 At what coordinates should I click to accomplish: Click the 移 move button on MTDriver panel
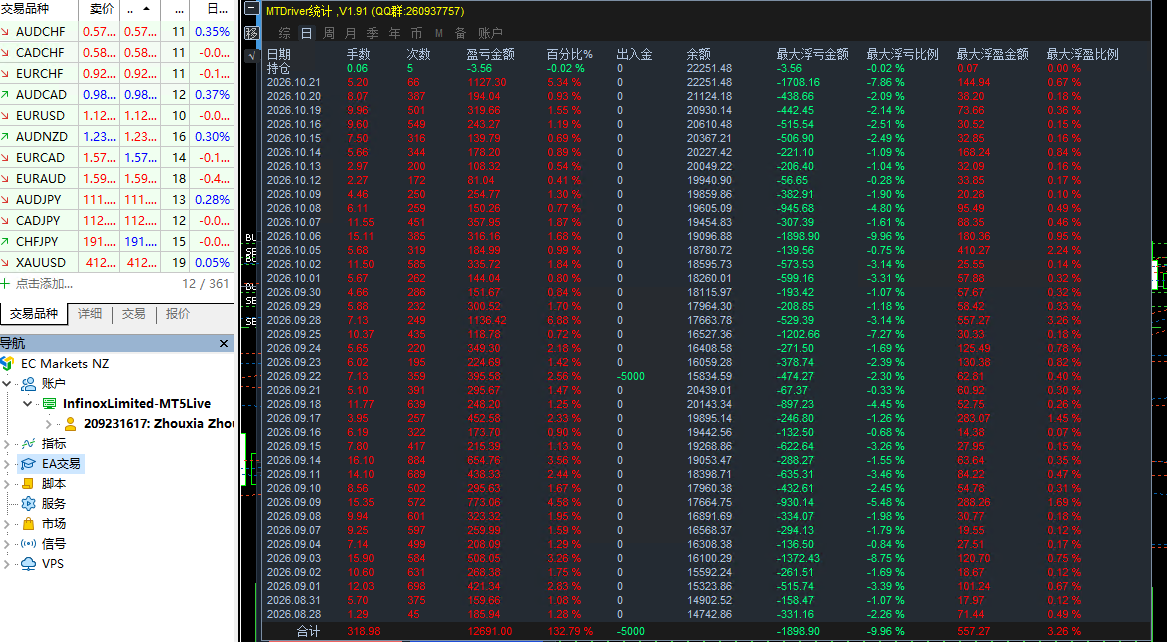pyautogui.click(x=252, y=33)
